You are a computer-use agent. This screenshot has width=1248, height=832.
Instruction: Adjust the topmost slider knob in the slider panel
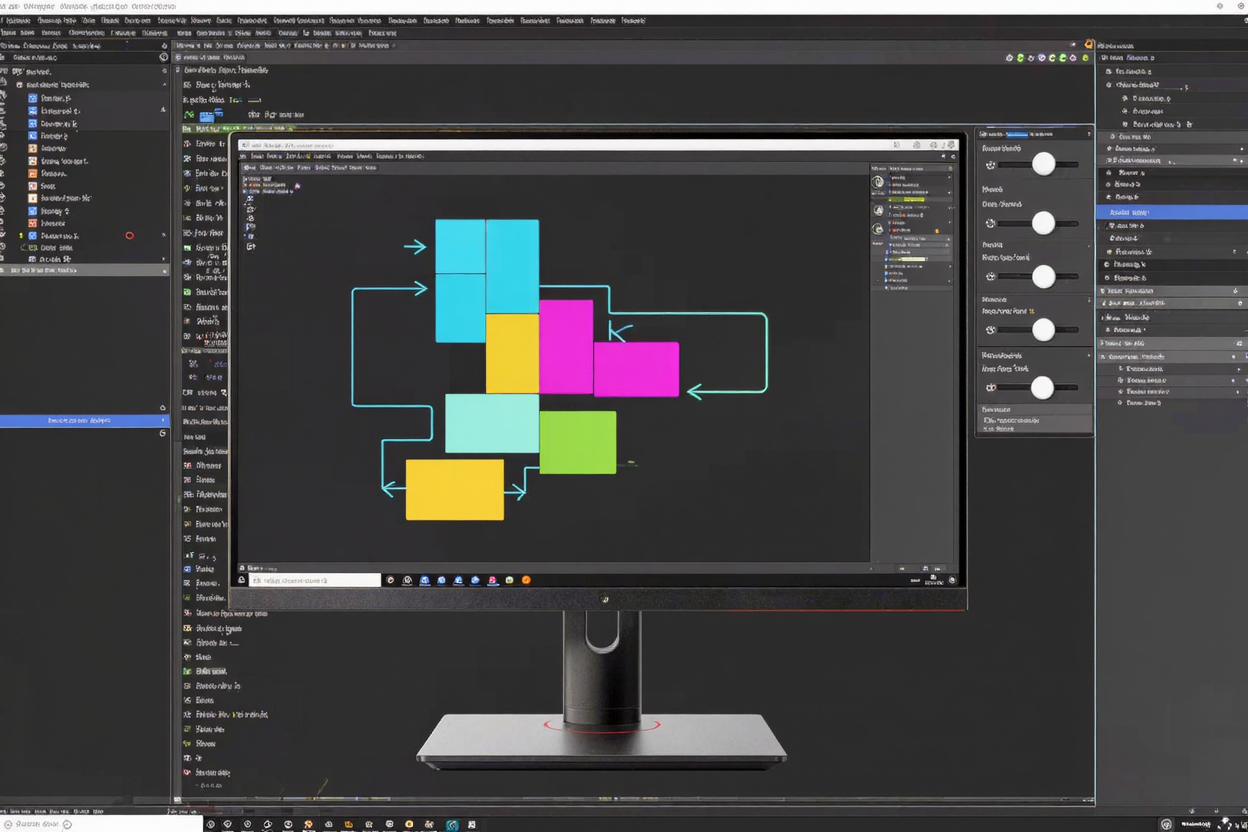1043,164
